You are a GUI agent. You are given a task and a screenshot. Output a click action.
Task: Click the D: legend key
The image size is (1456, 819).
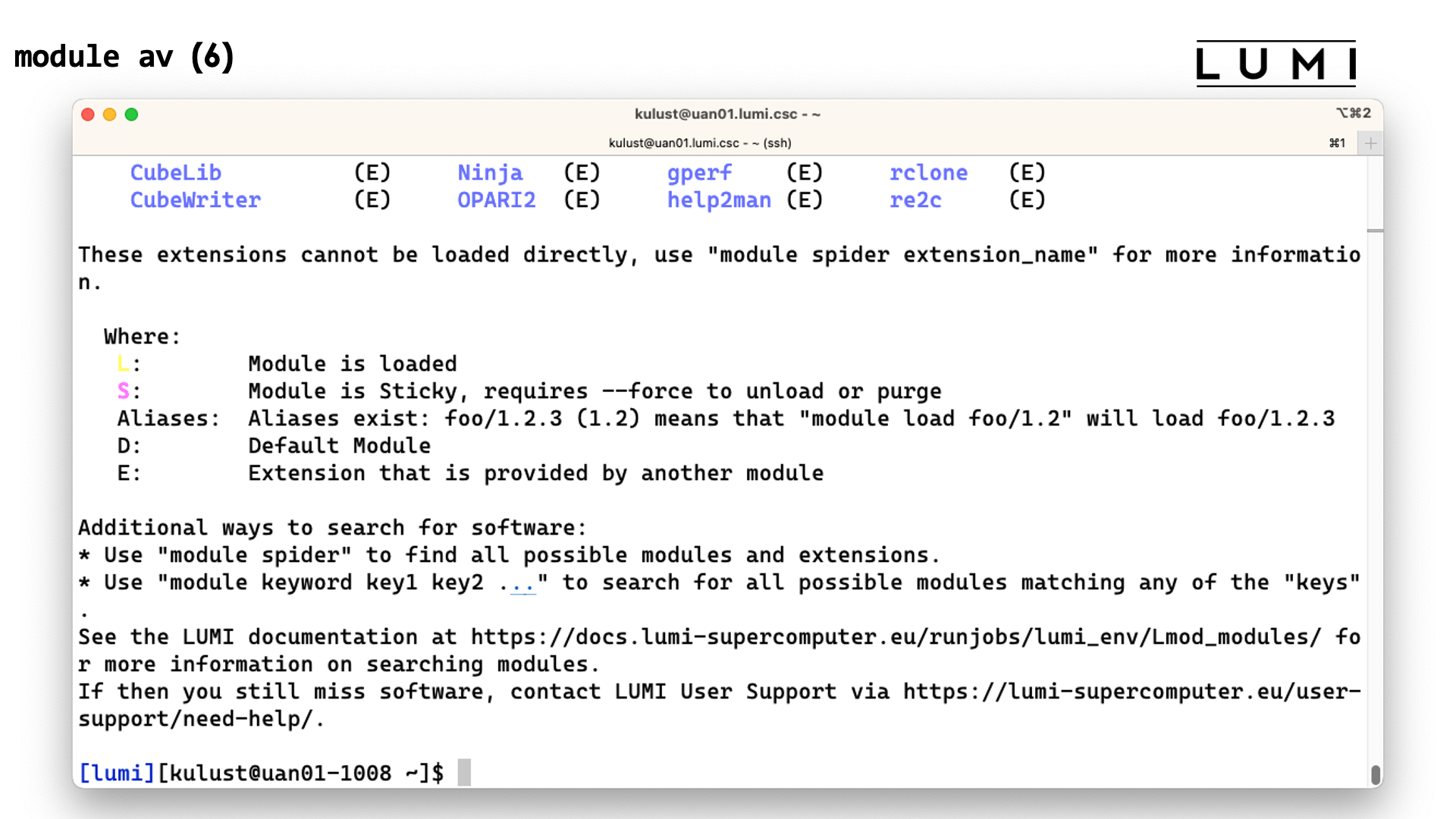click(x=129, y=446)
